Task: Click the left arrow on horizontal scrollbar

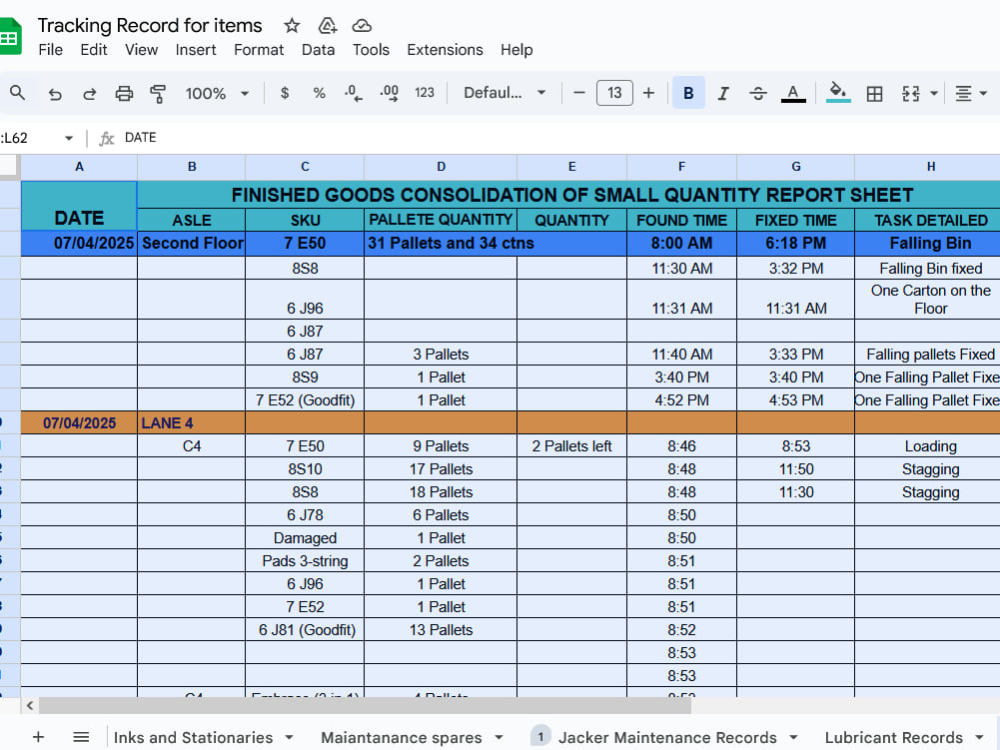Action: [x=30, y=705]
